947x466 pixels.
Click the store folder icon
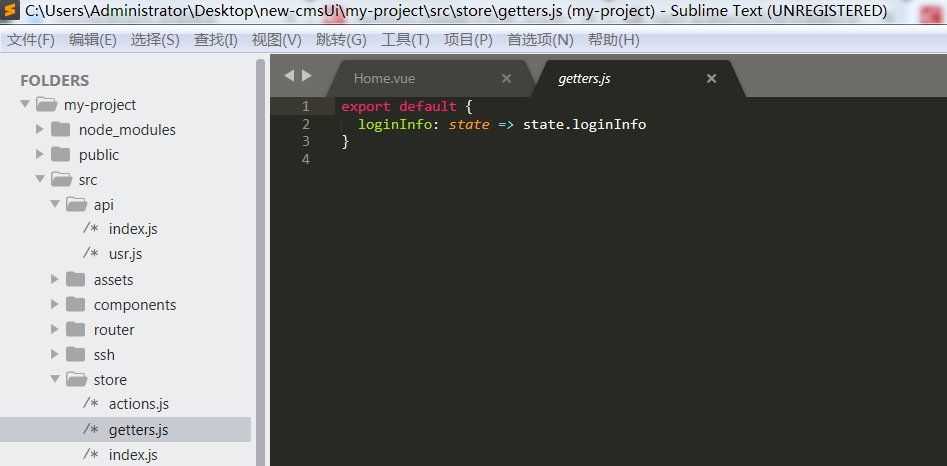(76, 379)
